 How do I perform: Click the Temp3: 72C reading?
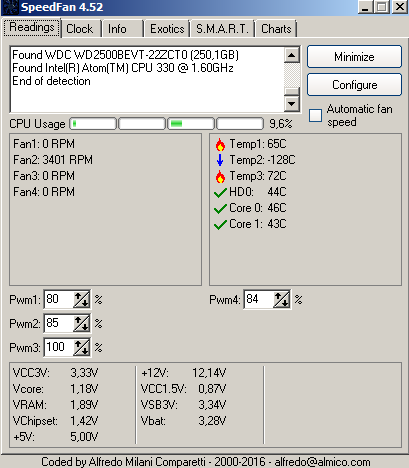coord(258,176)
